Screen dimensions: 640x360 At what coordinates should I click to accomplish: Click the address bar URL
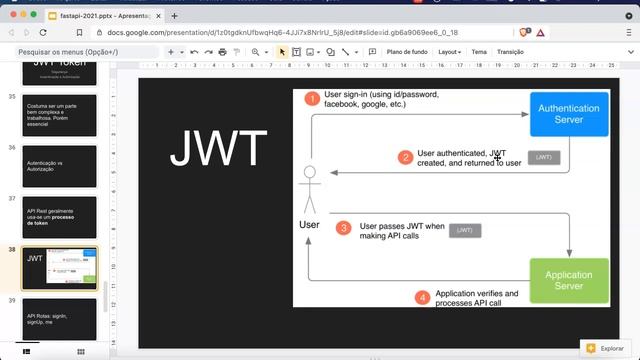click(x=282, y=32)
